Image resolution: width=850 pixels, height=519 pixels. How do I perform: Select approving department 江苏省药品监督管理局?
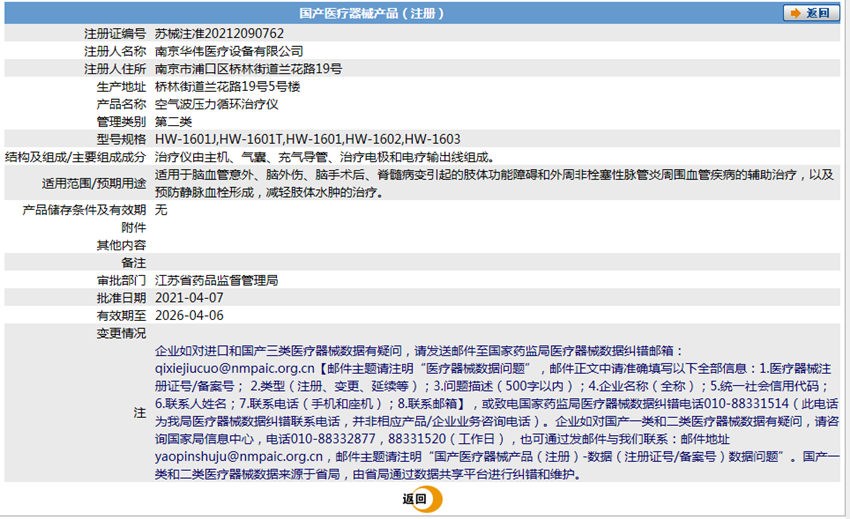pos(216,280)
